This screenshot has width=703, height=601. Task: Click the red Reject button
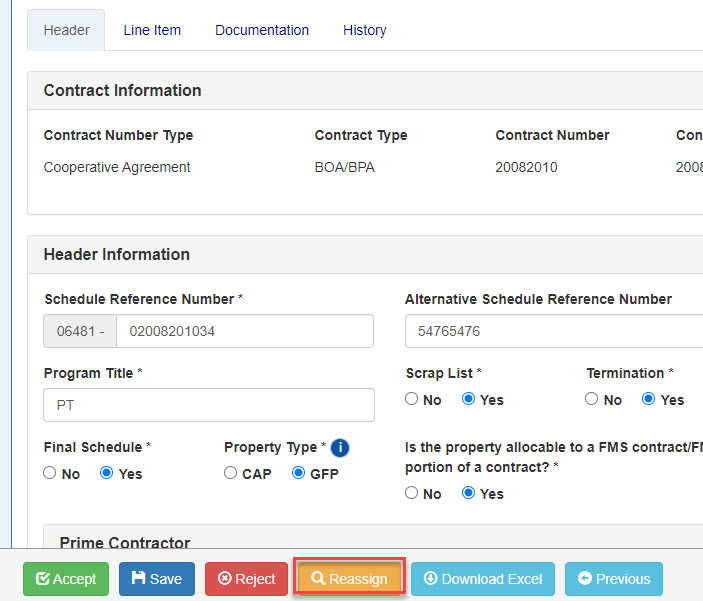[x=246, y=579]
